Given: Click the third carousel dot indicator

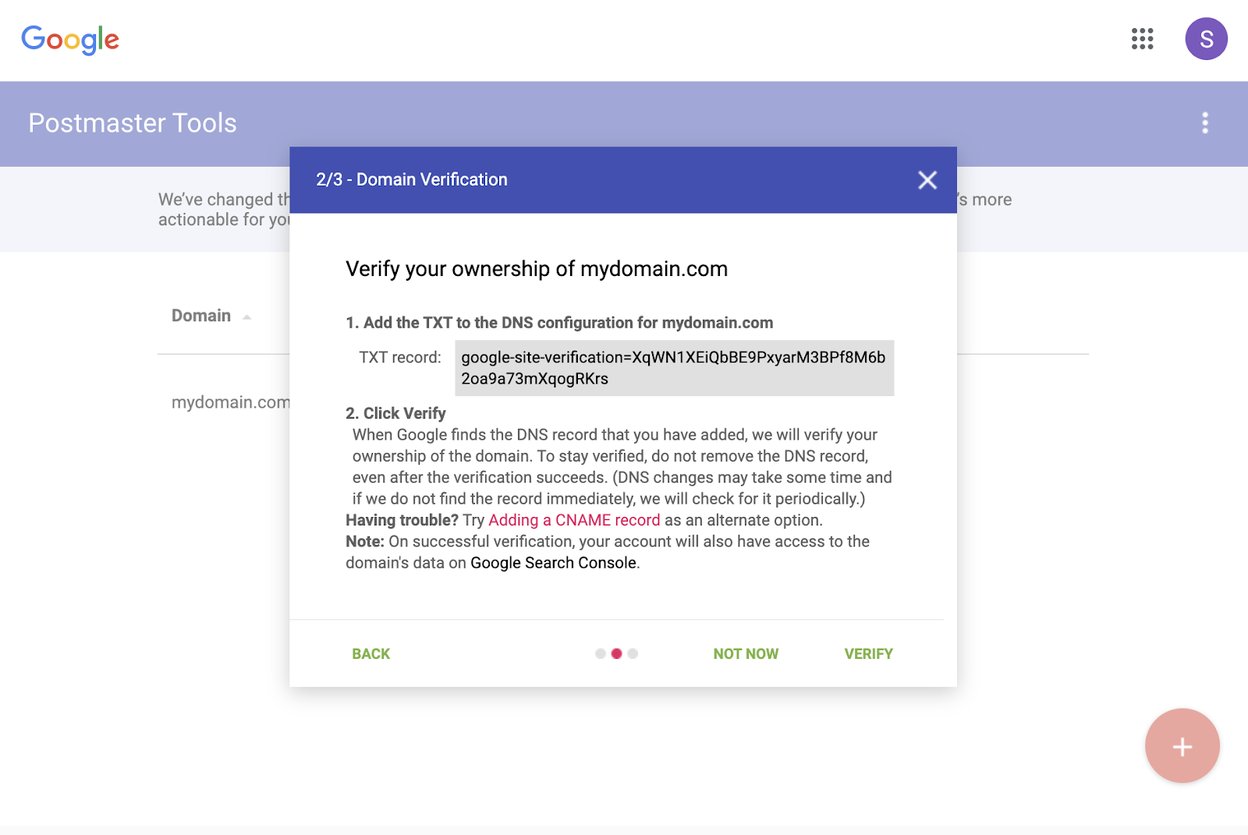Looking at the screenshot, I should [x=634, y=653].
